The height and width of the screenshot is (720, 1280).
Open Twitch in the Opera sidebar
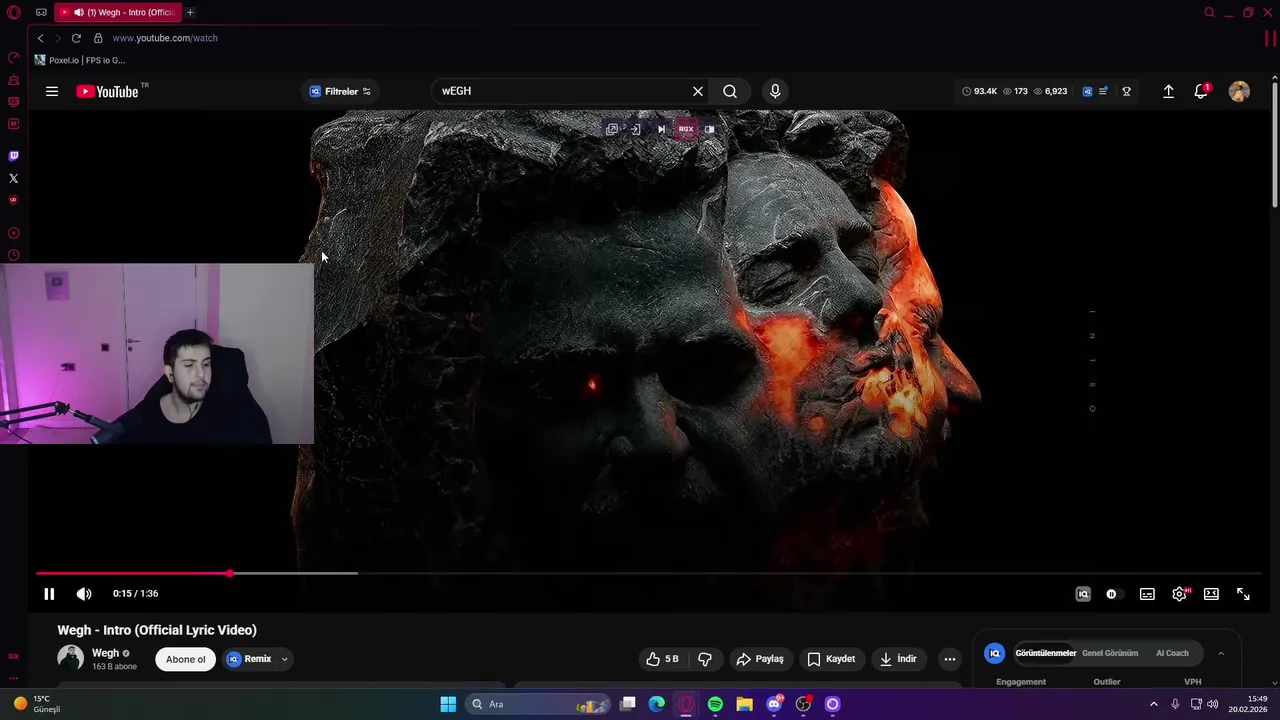point(13,156)
